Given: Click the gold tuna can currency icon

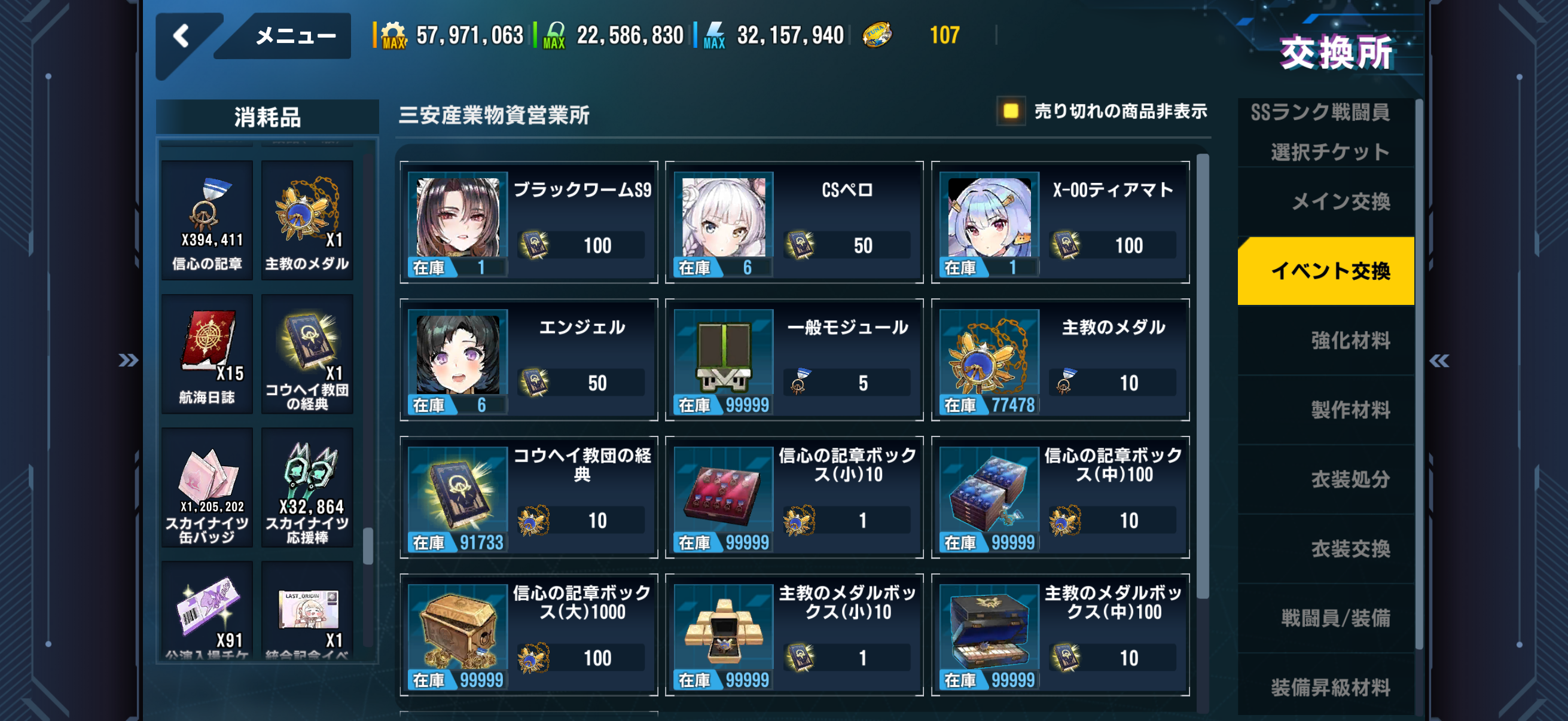Looking at the screenshot, I should tap(877, 35).
